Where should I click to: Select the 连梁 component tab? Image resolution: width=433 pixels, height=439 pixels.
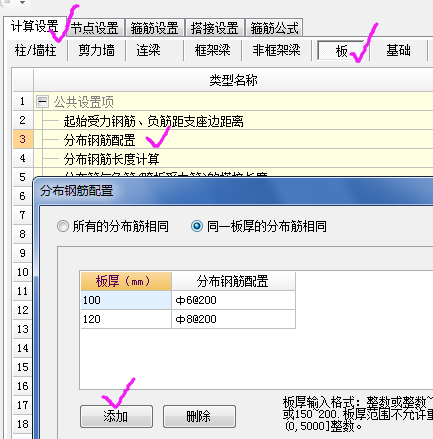149,51
